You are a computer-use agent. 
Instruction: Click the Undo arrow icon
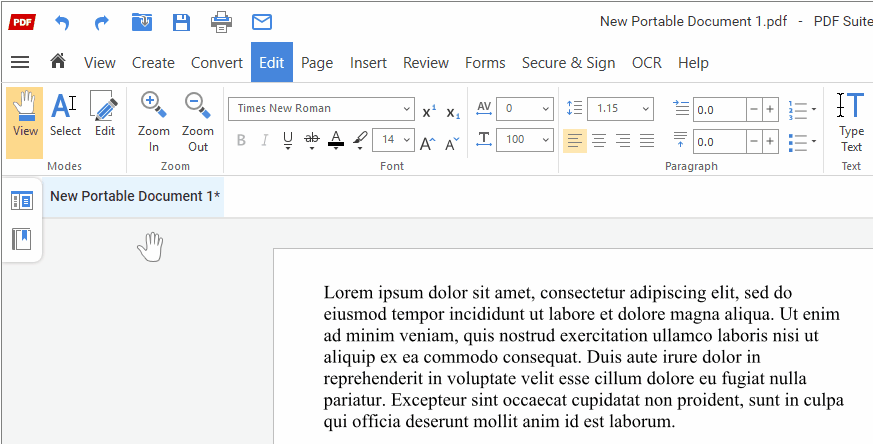point(62,22)
